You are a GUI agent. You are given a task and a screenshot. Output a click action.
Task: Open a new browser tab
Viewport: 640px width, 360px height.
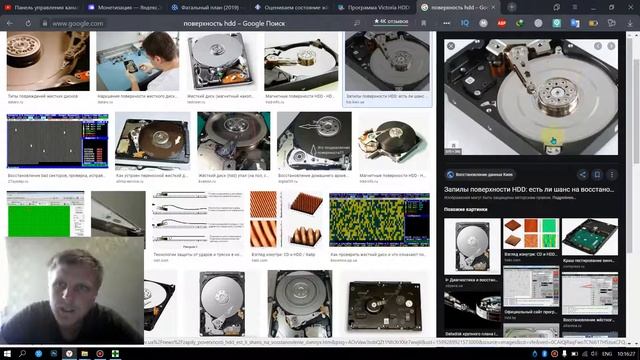511,7
